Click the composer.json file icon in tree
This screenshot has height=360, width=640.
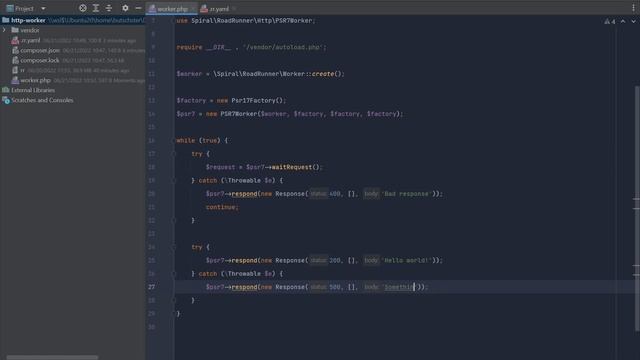(15, 50)
